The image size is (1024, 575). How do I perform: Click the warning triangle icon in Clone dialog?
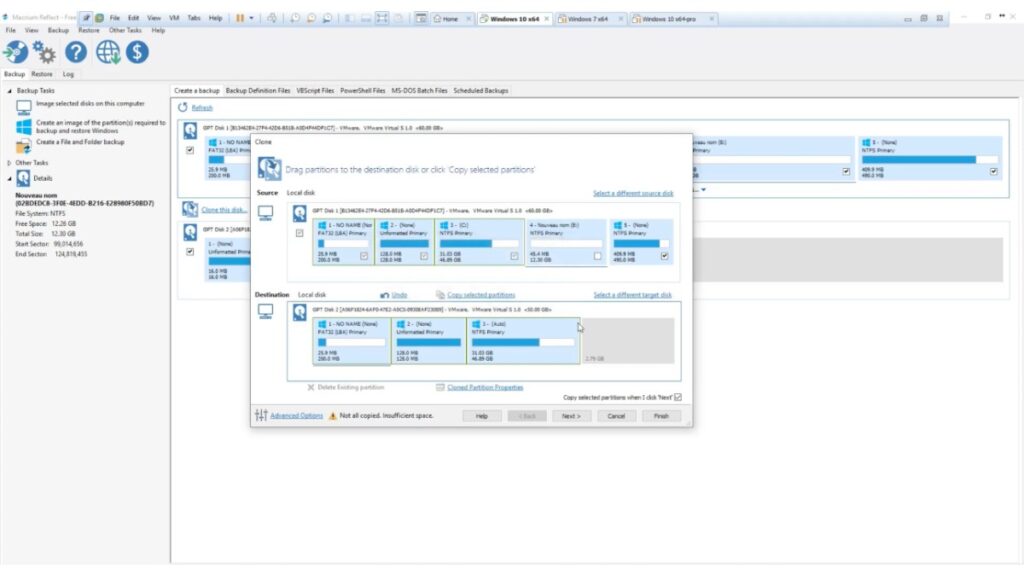pyautogui.click(x=333, y=416)
